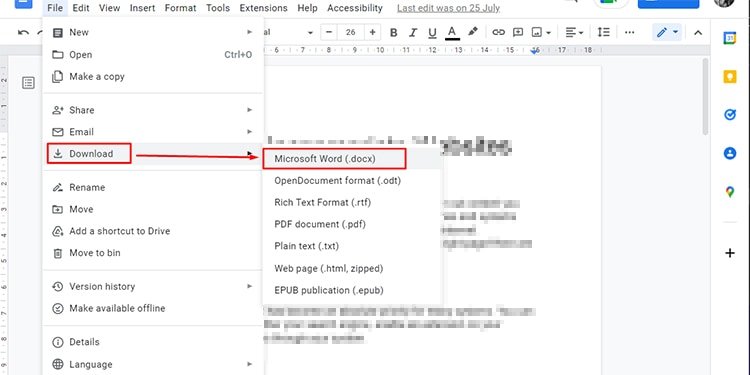750x375 pixels.
Task: Increase font size with plus button
Action: 372,32
